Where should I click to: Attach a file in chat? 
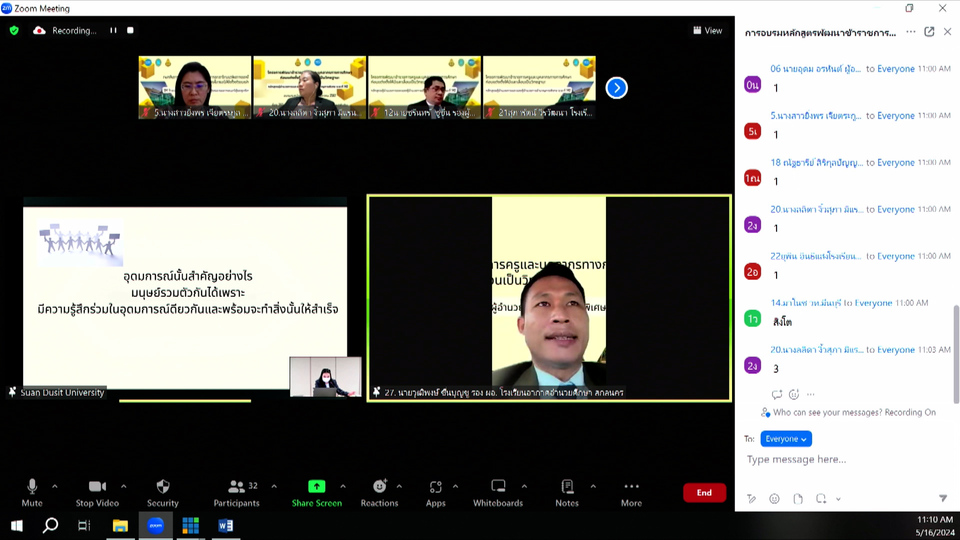[798, 499]
